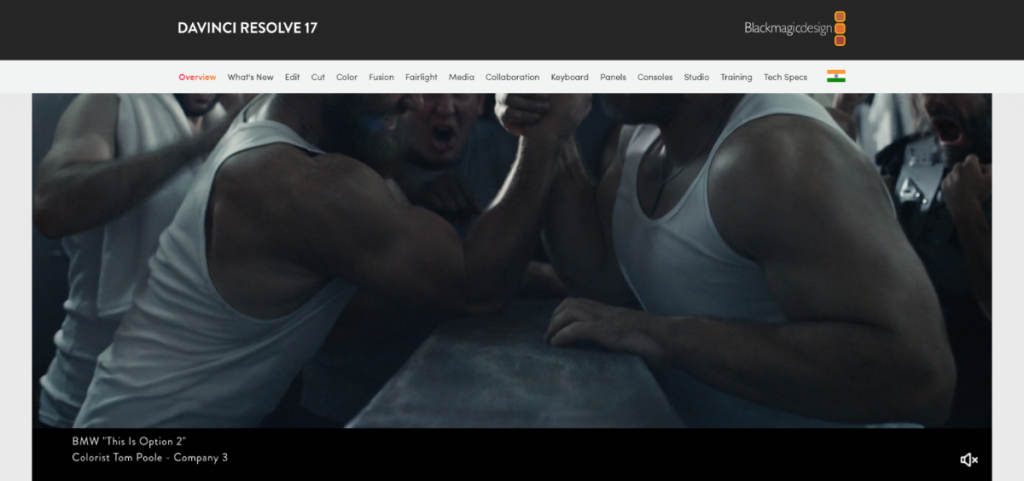This screenshot has height=481, width=1024.
Task: View the Keyboard page
Action: 569,77
